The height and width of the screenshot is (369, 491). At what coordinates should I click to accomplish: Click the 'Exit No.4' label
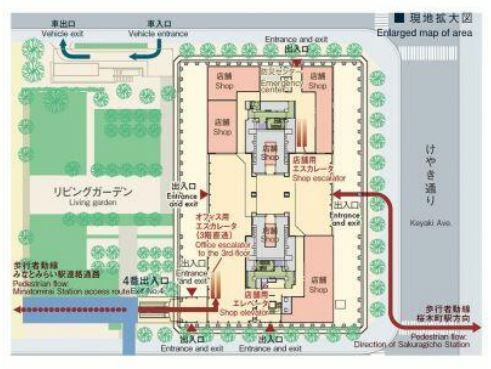[147, 291]
